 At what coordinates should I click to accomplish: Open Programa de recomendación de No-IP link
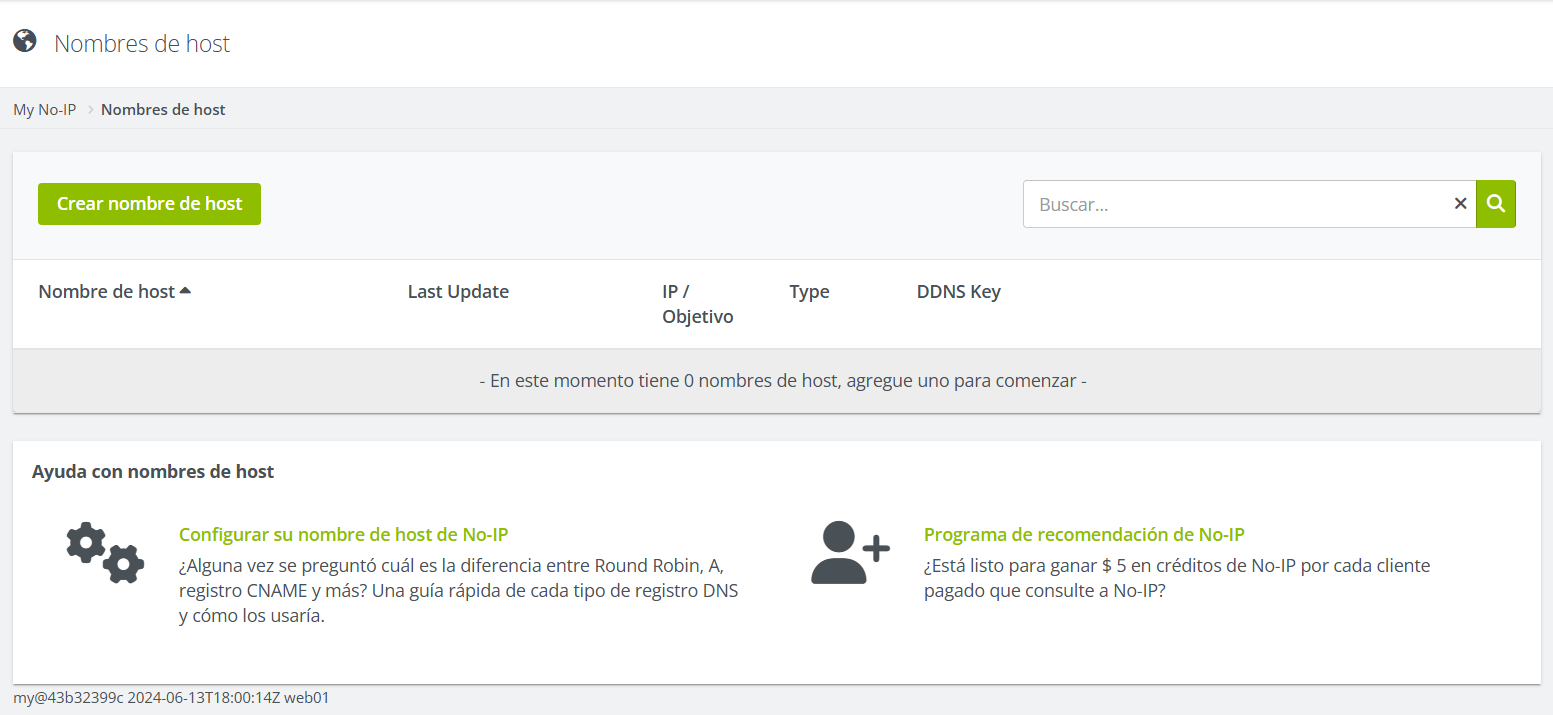(x=1084, y=534)
